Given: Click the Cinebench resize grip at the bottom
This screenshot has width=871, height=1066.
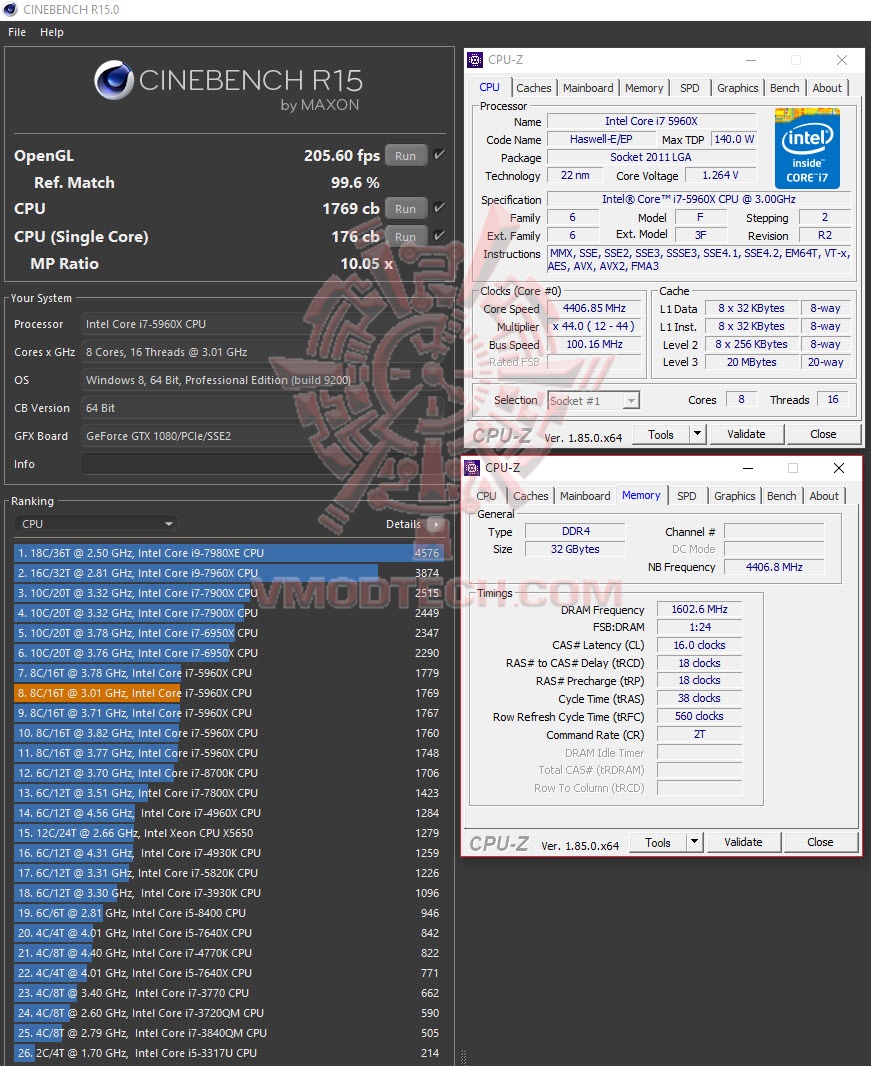Looking at the screenshot, I should [464, 1056].
